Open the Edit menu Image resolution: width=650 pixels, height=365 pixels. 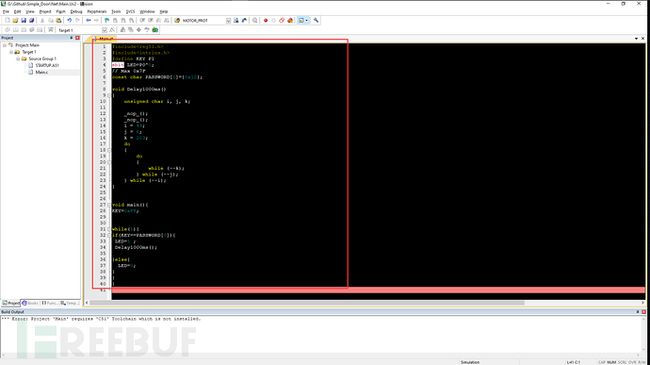[x=17, y=12]
